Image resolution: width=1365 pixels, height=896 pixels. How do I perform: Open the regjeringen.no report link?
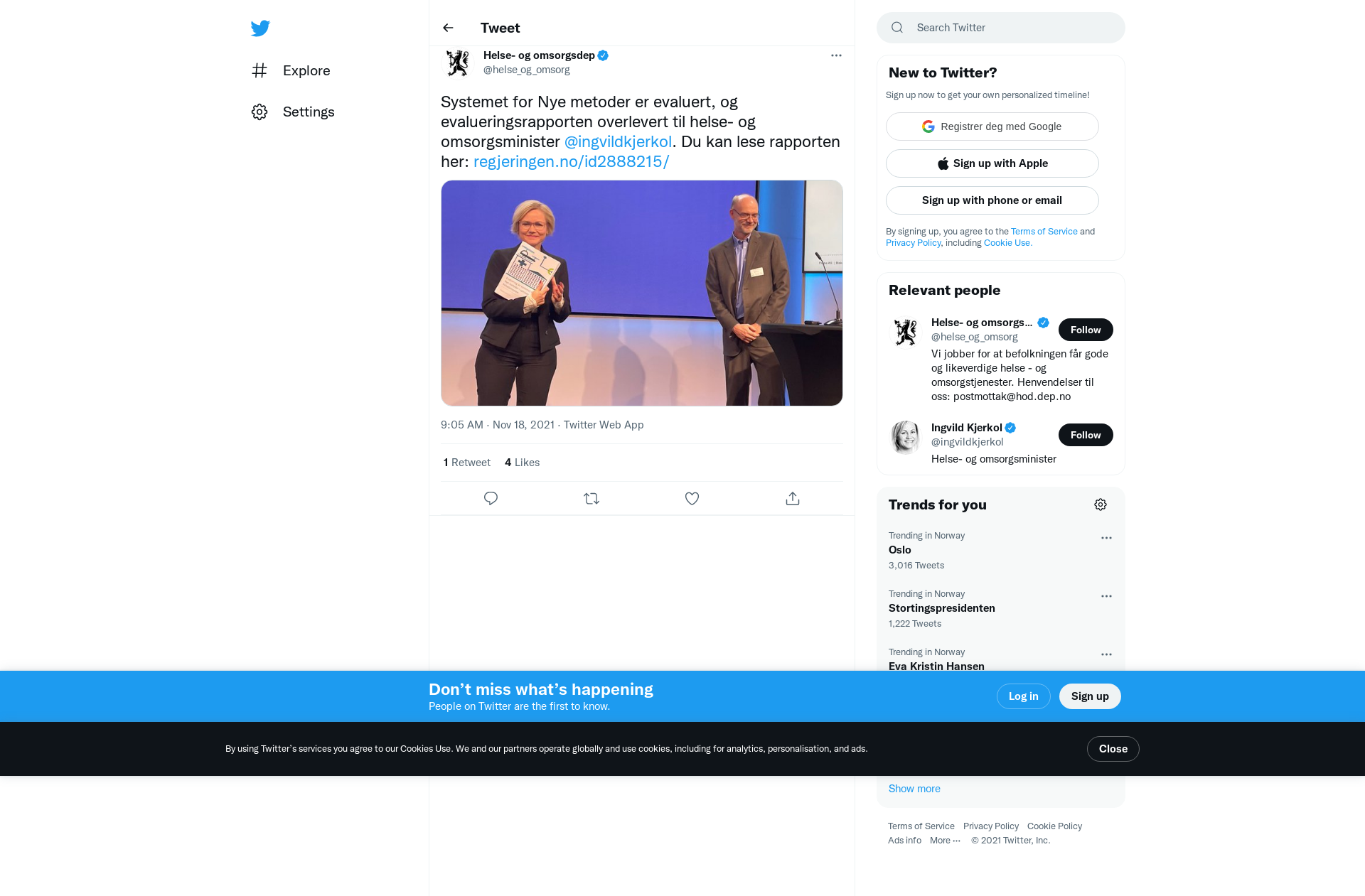point(571,161)
